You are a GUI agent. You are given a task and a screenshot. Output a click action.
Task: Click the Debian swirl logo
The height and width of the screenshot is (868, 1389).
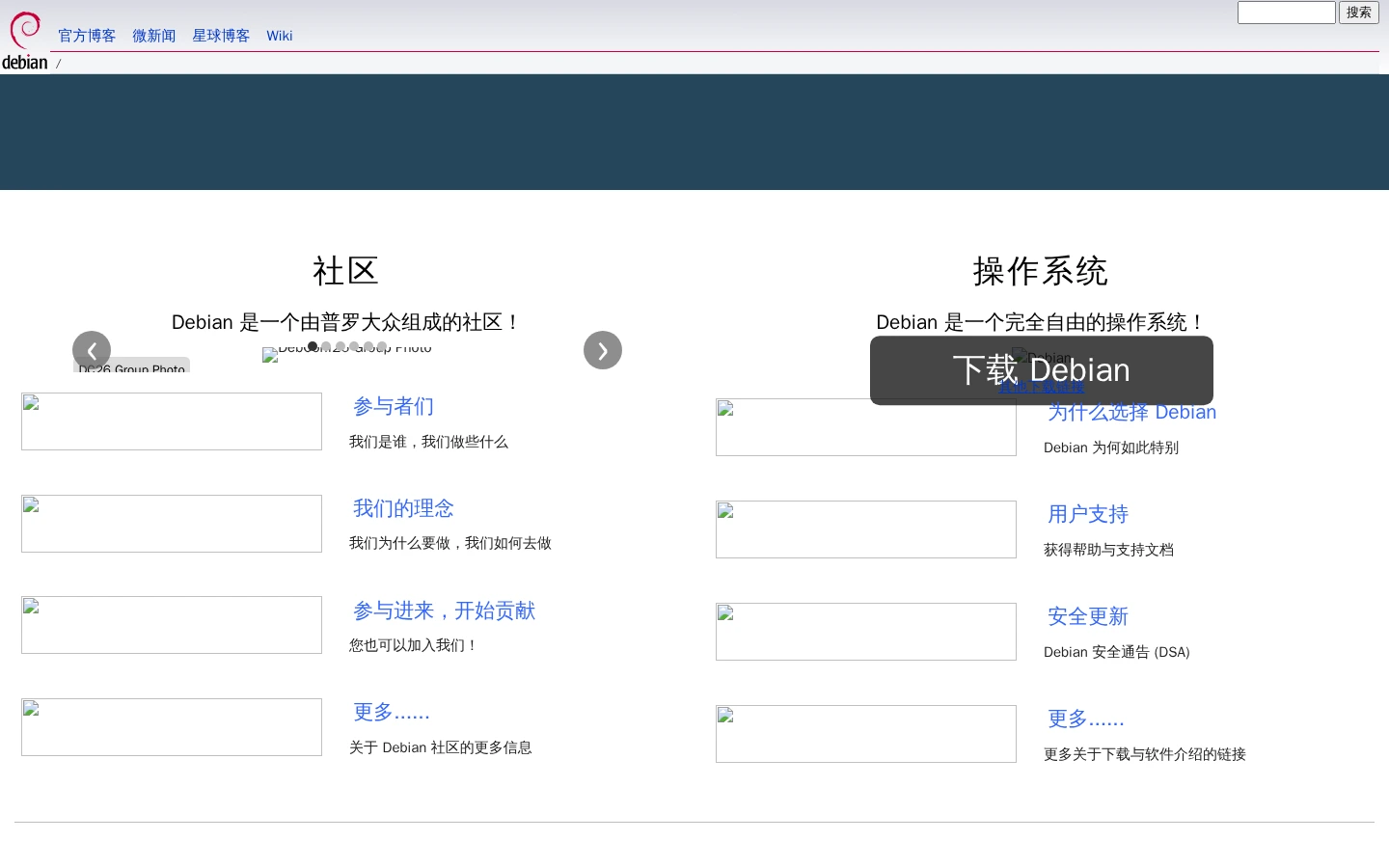25,41
